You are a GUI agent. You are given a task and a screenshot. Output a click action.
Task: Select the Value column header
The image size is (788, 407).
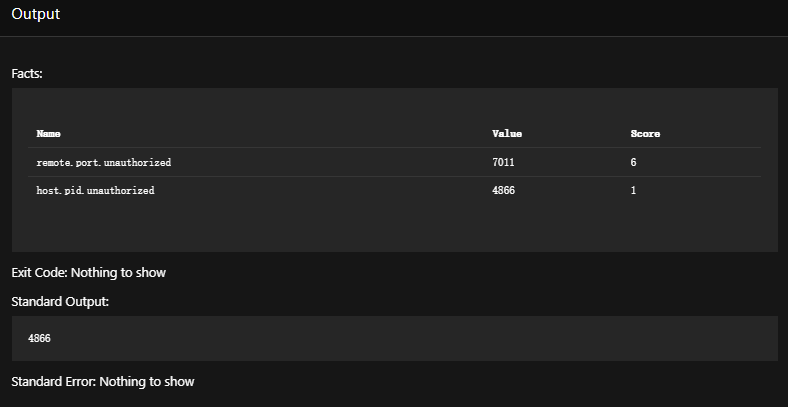coord(507,134)
